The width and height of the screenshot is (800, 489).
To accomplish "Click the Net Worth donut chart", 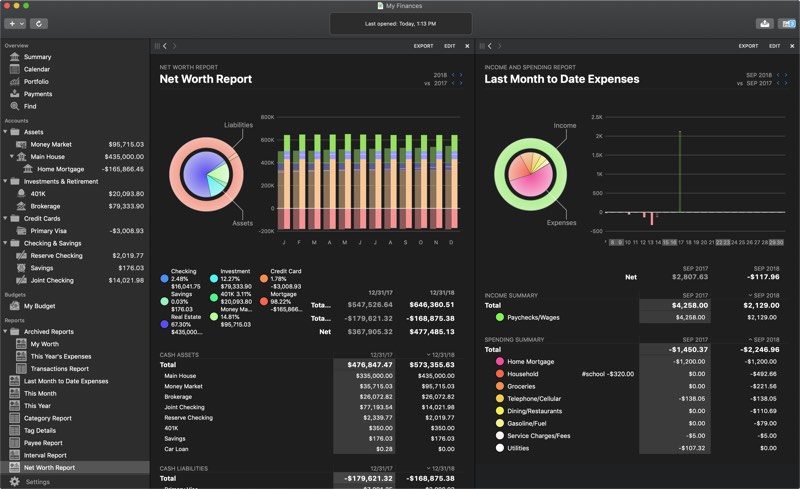I will coord(206,174).
